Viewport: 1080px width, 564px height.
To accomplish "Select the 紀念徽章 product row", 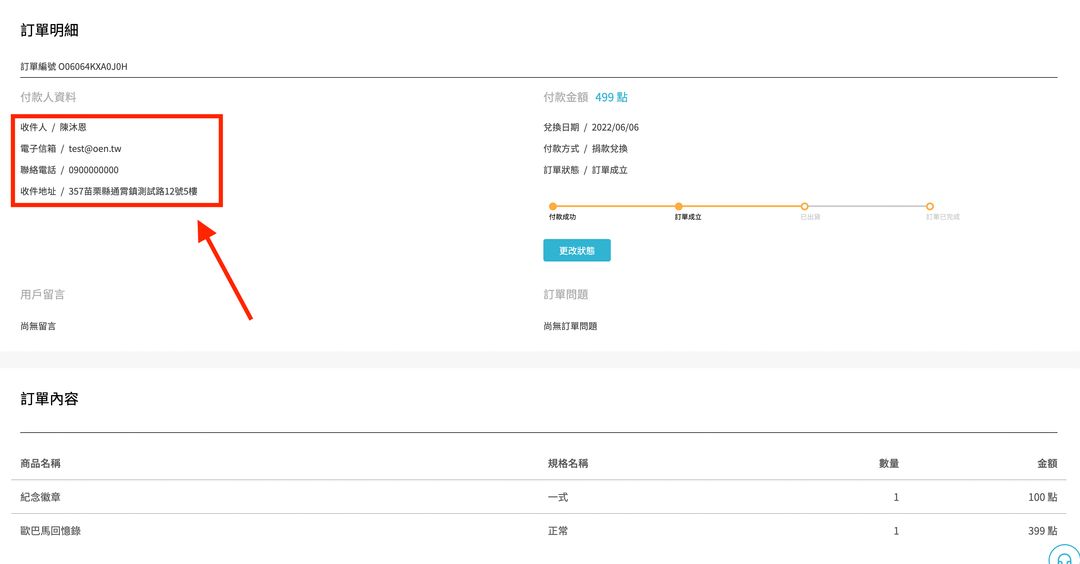I will click(x=47, y=497).
